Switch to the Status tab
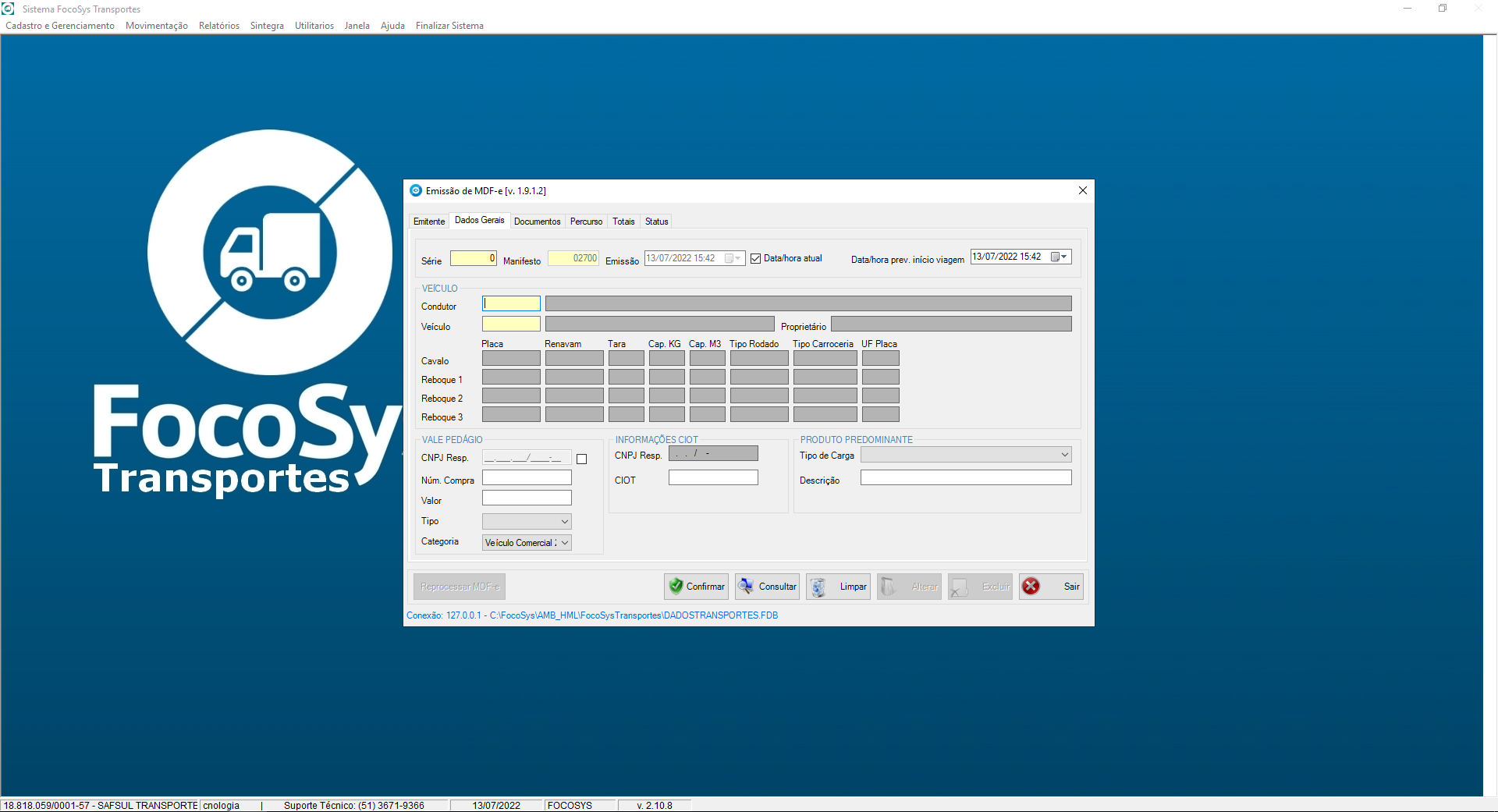 pyautogui.click(x=657, y=222)
